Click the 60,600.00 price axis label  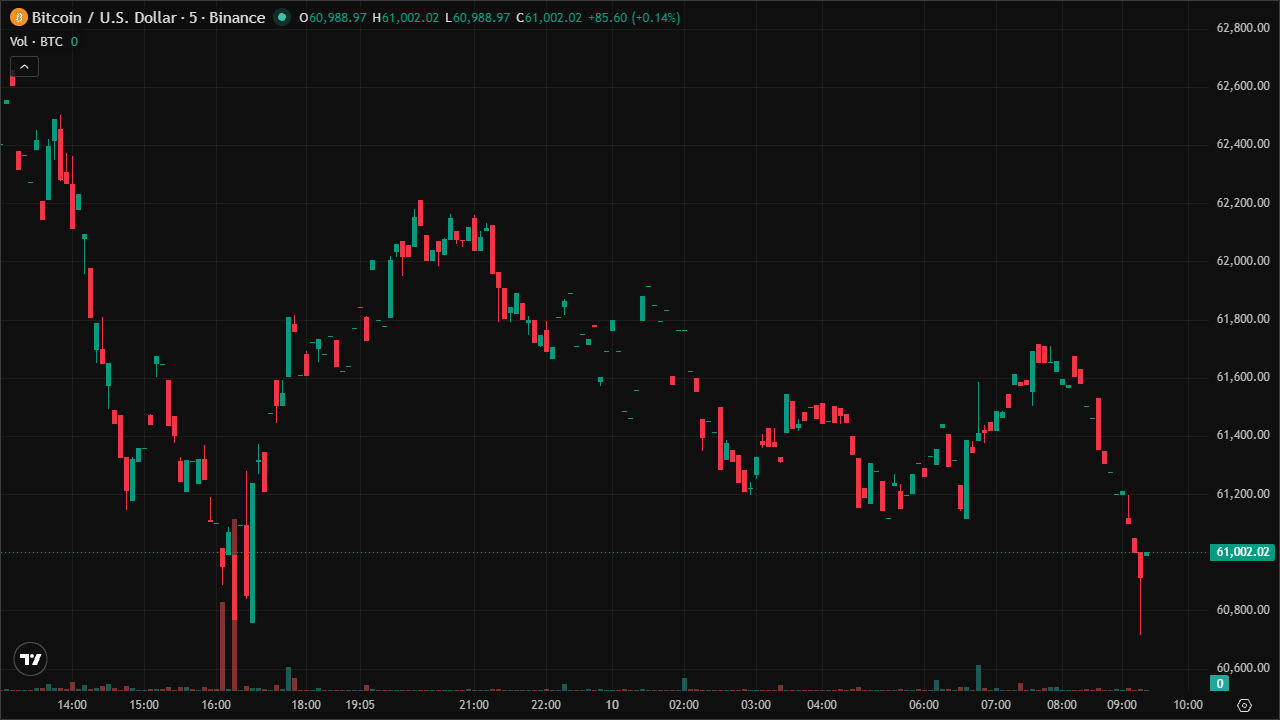pos(1243,668)
